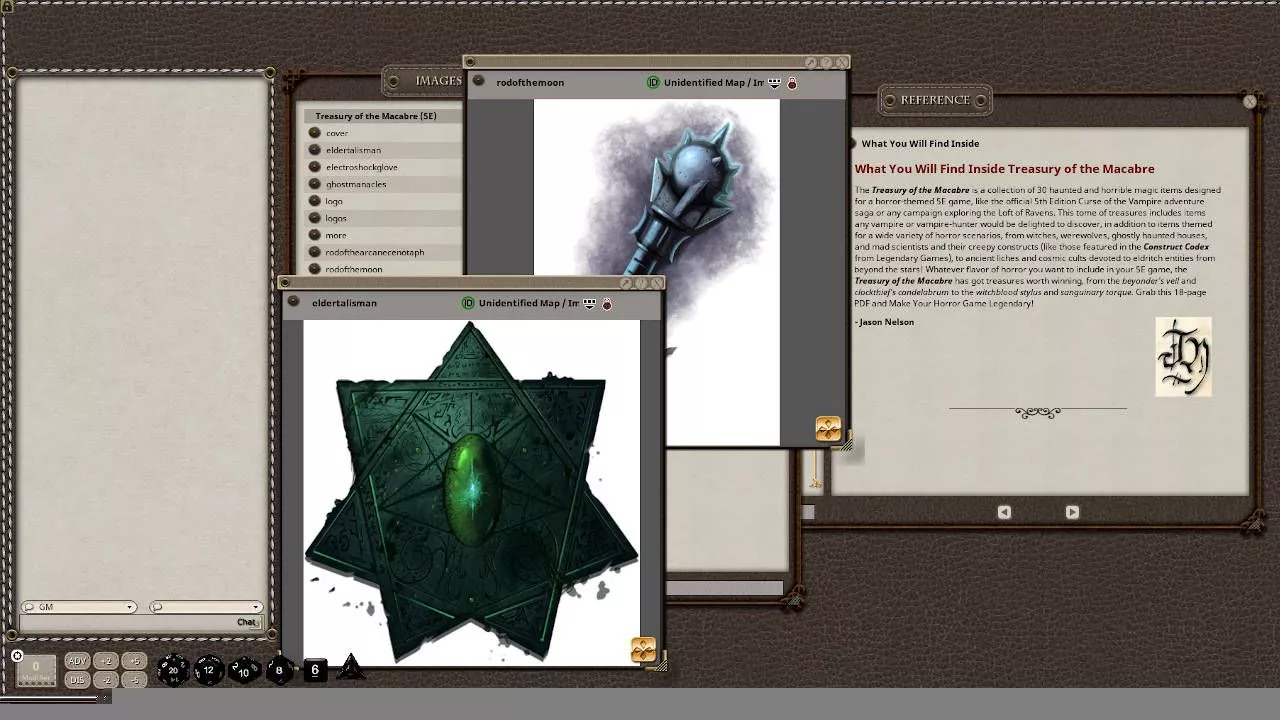The image size is (1280, 720).
Task: Open the more image link
Action: tap(315, 235)
